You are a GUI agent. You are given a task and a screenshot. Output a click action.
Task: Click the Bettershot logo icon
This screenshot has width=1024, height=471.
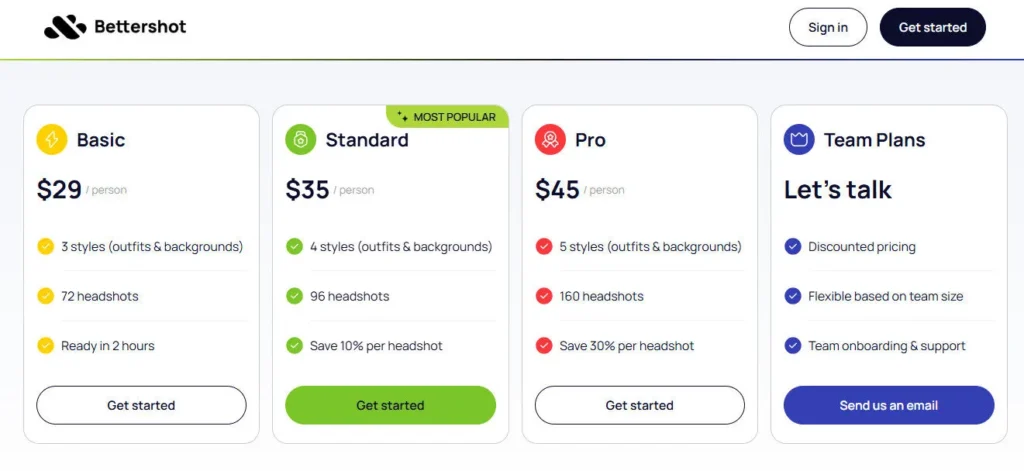(65, 28)
